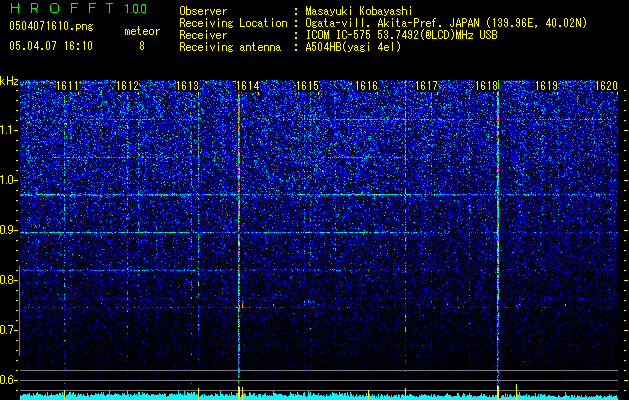The width and height of the screenshot is (629, 400).
Task: Click the green 'meteor' label
Action: click(x=142, y=31)
